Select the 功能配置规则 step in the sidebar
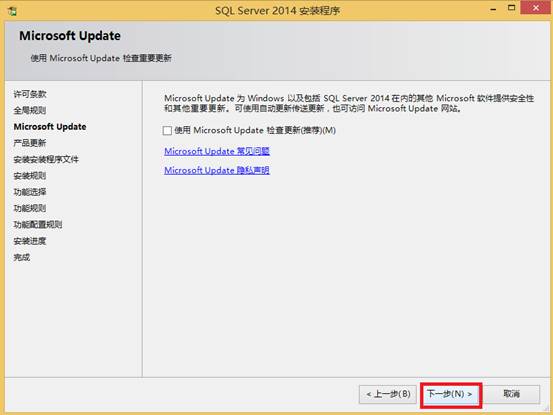The width and height of the screenshot is (553, 415). (x=38, y=225)
